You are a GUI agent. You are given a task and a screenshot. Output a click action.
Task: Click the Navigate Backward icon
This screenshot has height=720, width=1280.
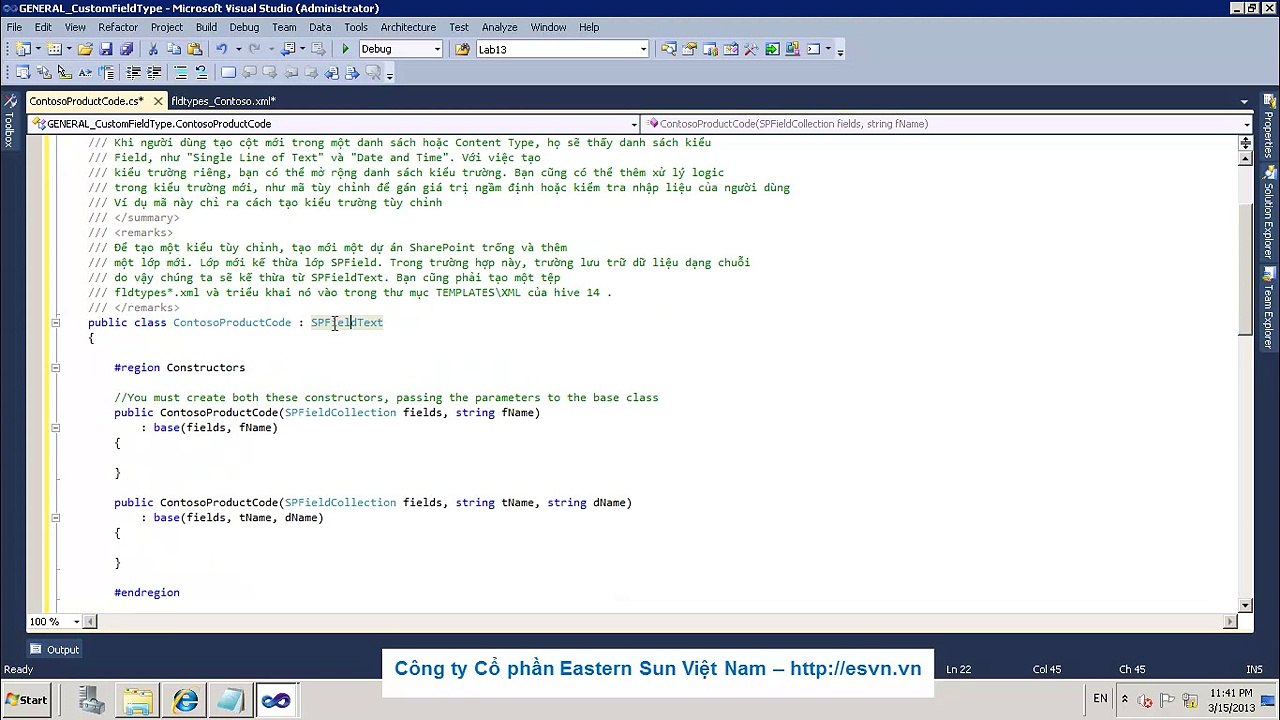tap(288, 49)
